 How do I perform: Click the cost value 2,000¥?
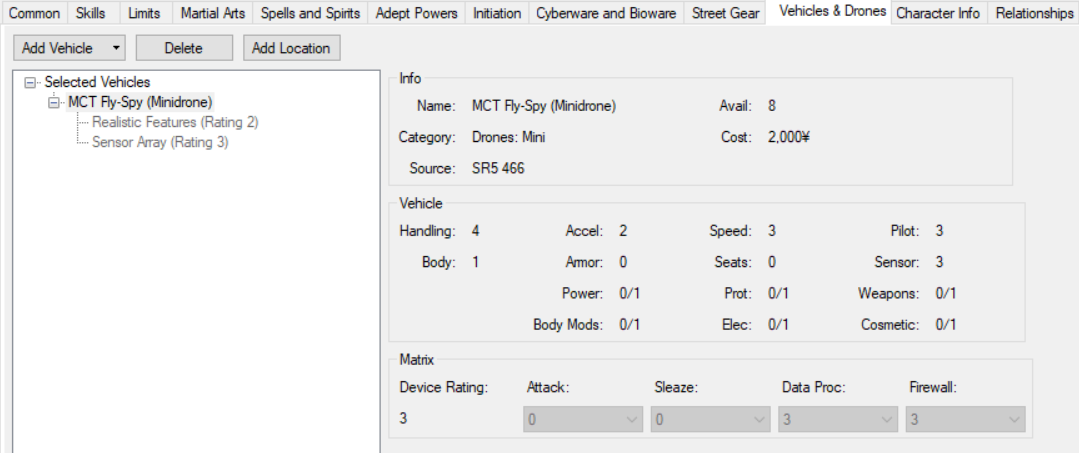click(x=789, y=138)
